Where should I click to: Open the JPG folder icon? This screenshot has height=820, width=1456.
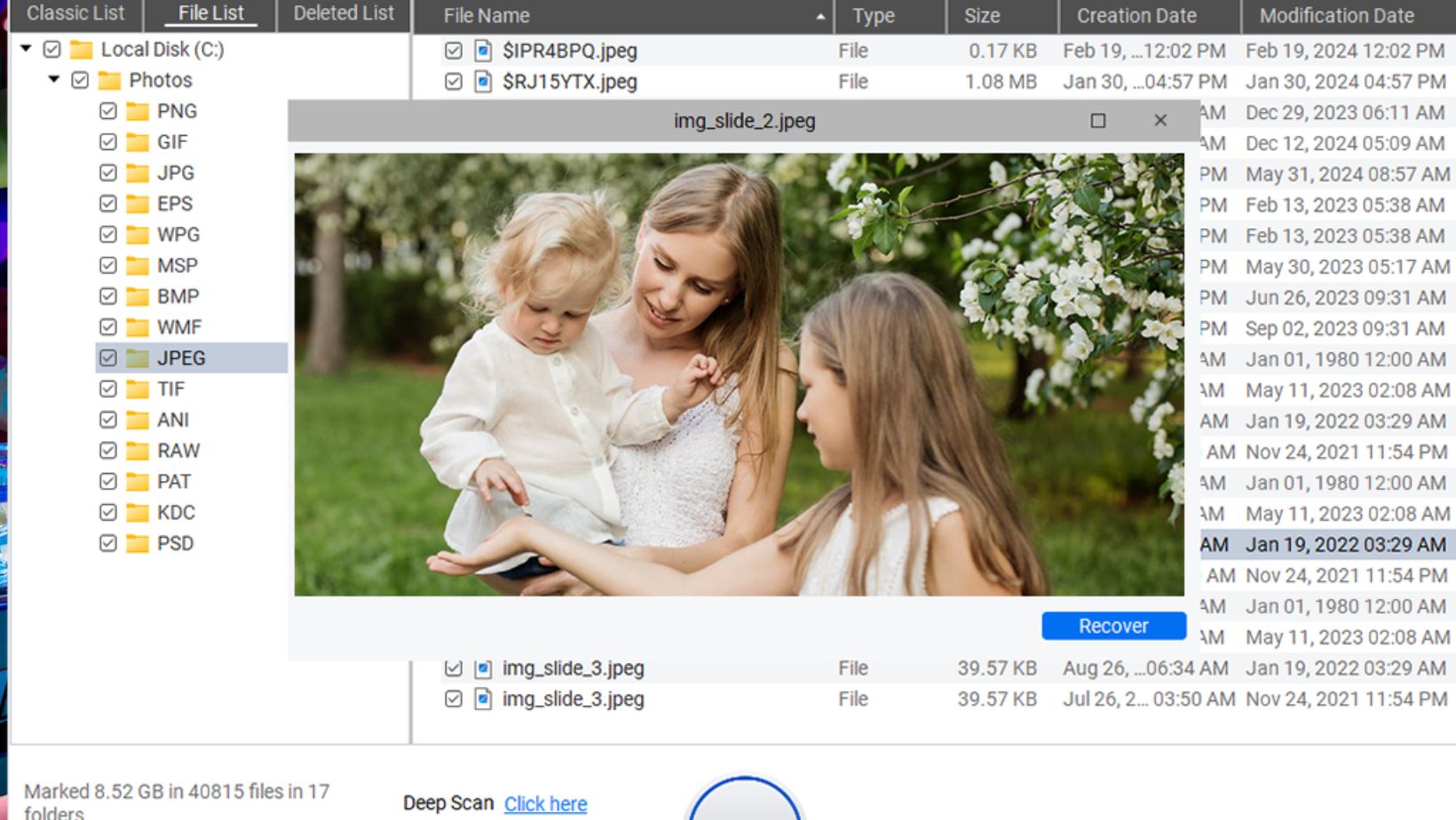click(x=138, y=173)
